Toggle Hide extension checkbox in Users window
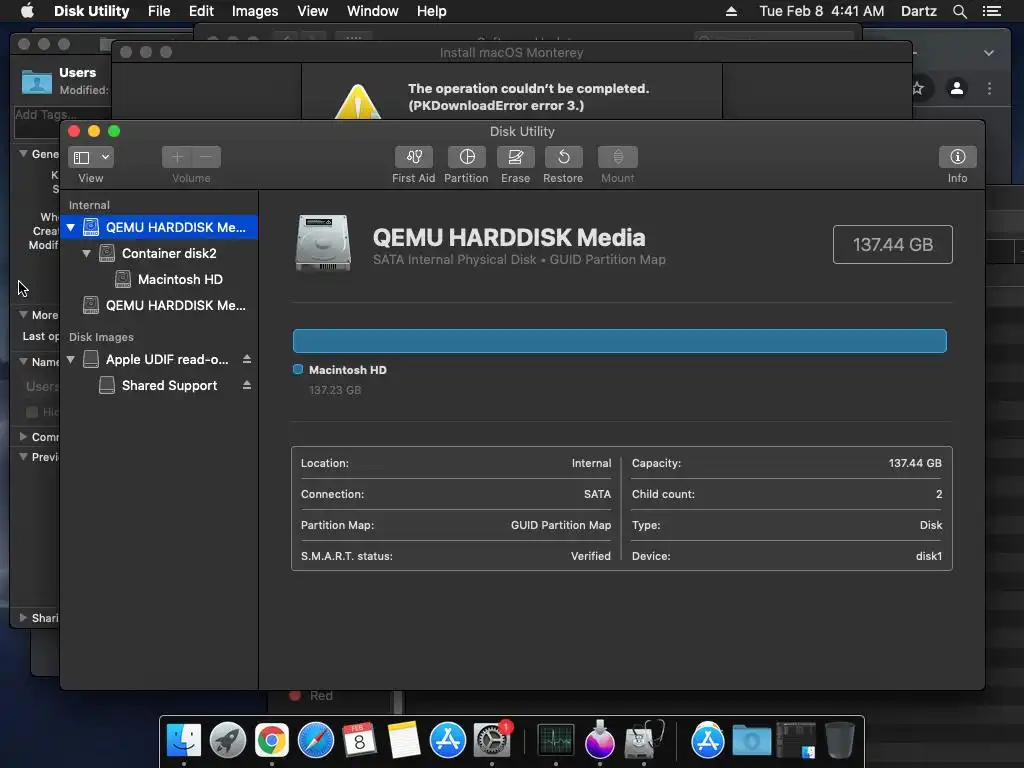 (31, 411)
